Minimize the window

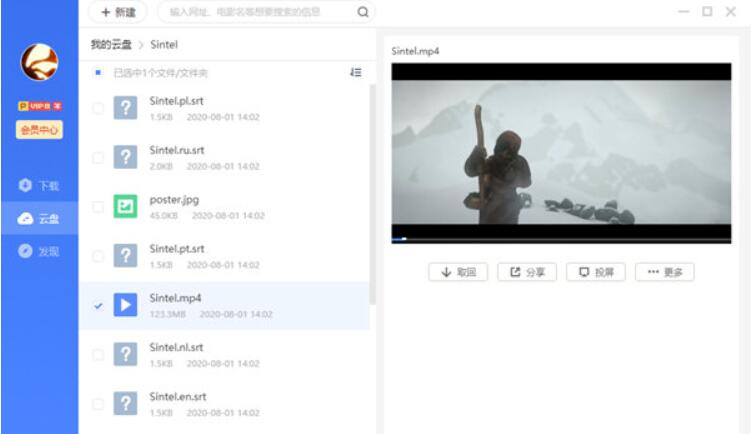click(x=684, y=12)
